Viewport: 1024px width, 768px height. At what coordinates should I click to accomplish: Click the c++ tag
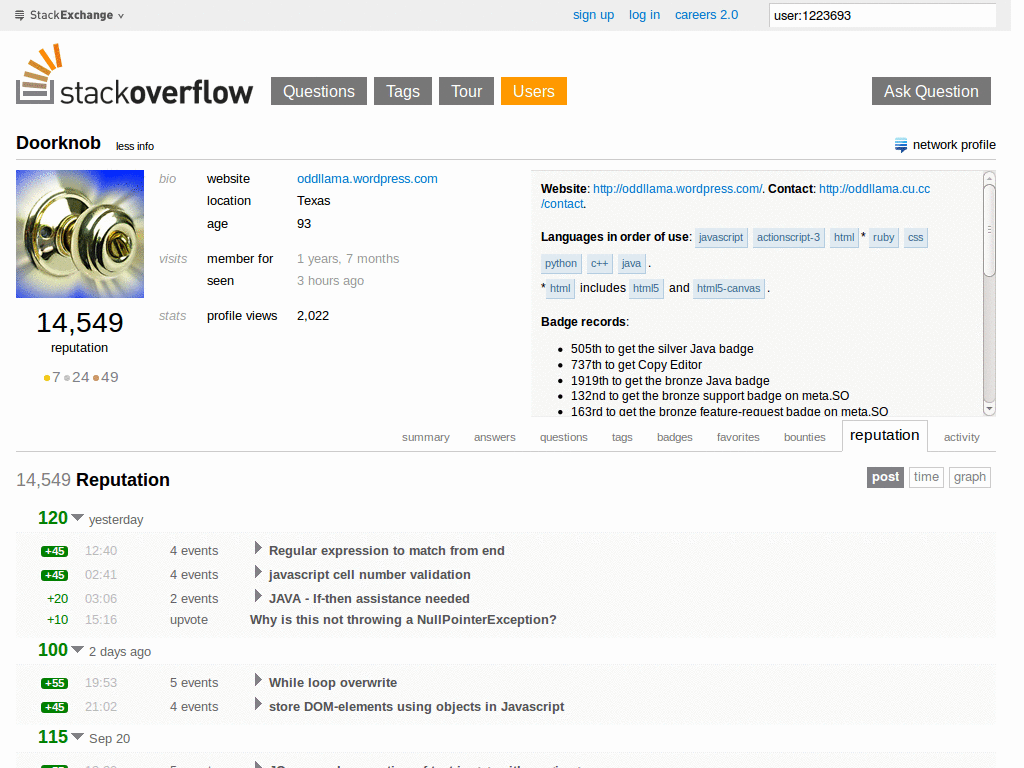coord(600,264)
